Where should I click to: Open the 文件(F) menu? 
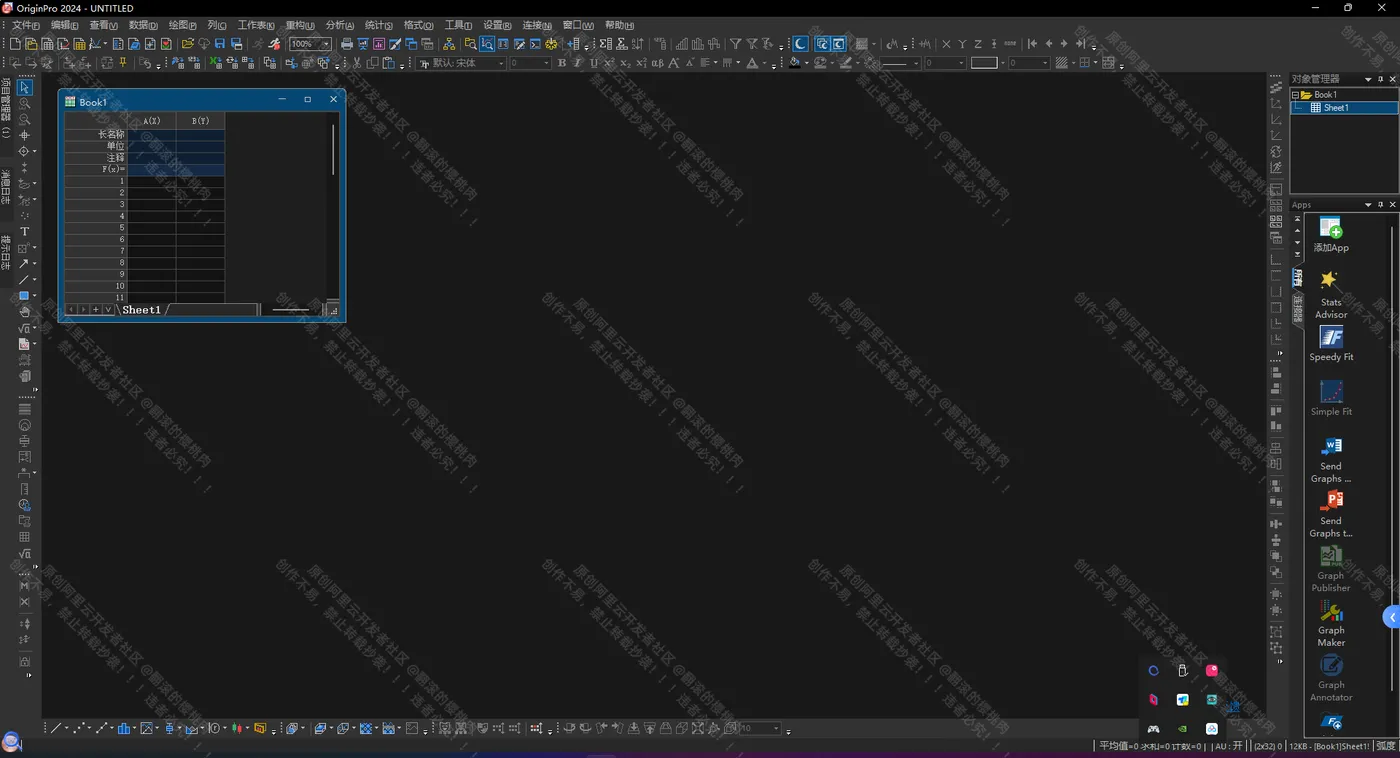tap(26, 25)
